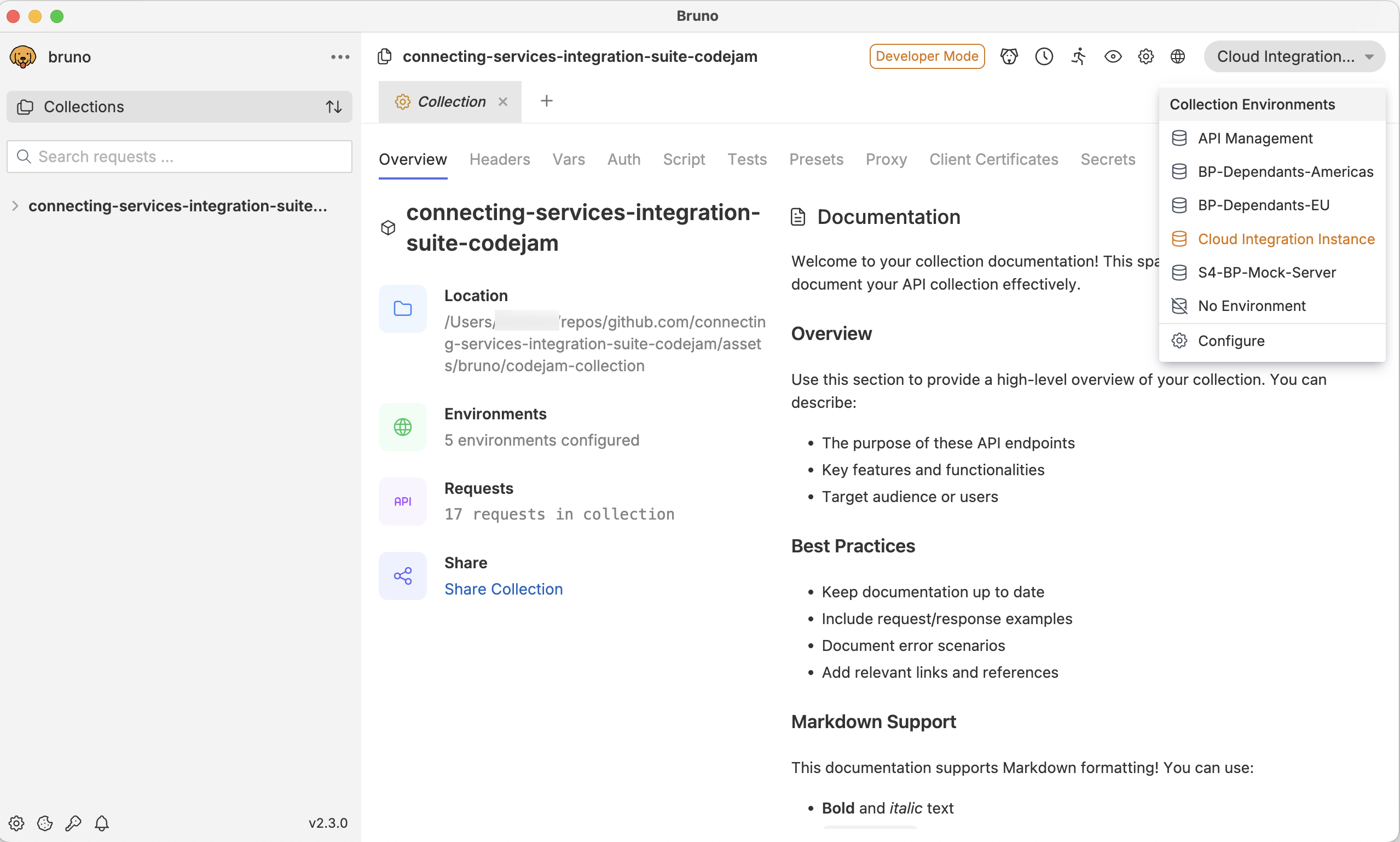Image resolution: width=1400 pixels, height=842 pixels.
Task: Click the '17 requests in collection' text
Action: (559, 514)
